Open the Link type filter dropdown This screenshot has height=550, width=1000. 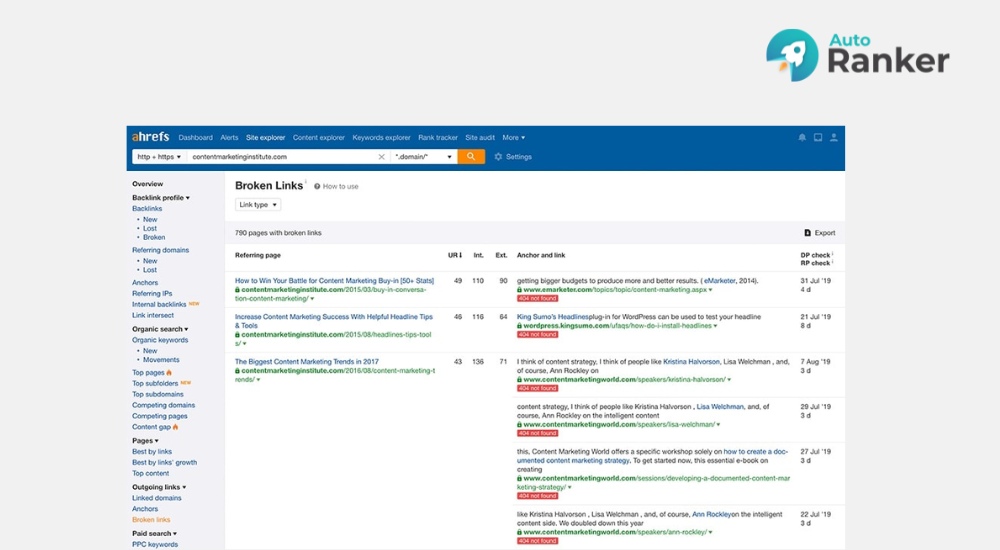click(258, 205)
